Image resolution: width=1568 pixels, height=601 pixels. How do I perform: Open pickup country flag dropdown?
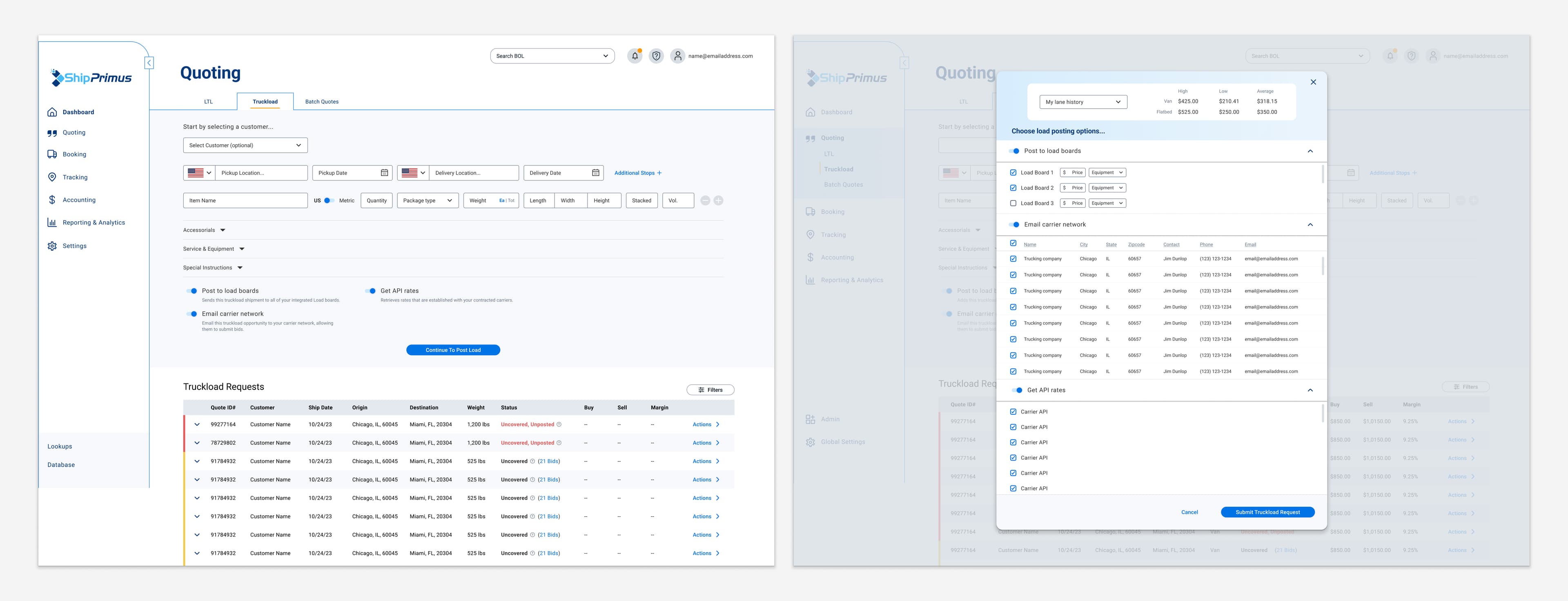tap(199, 173)
